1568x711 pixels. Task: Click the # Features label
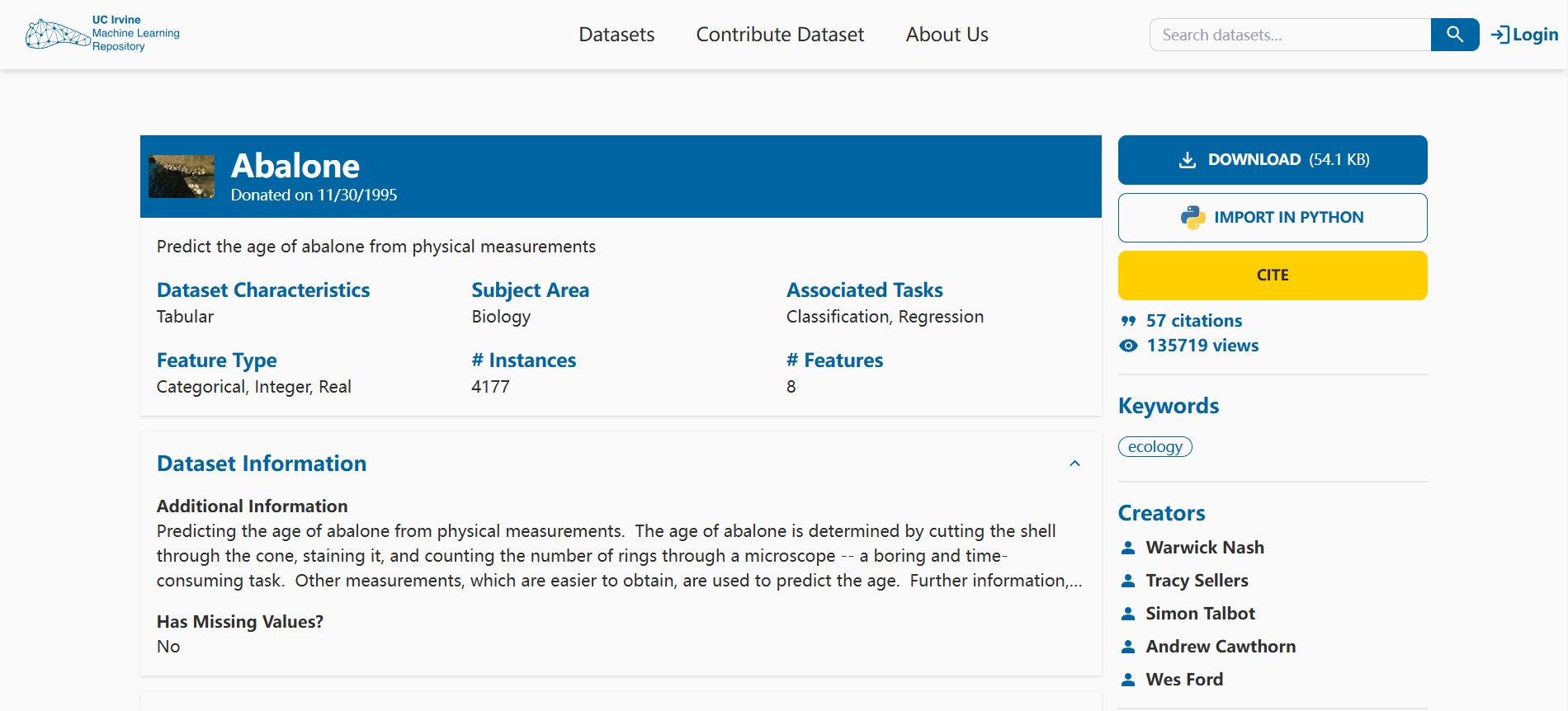835,360
